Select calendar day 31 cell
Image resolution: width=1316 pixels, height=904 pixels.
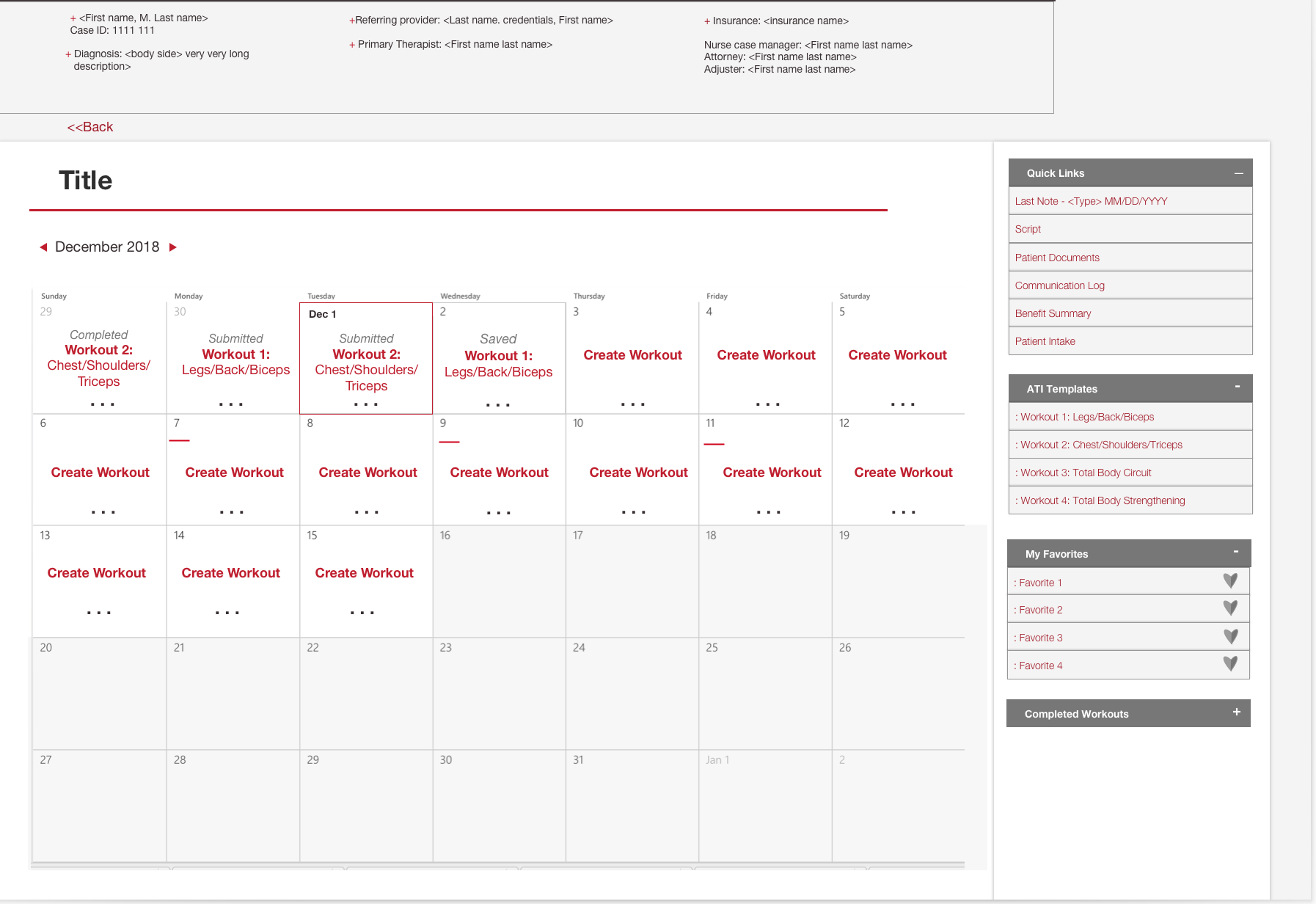click(632, 806)
